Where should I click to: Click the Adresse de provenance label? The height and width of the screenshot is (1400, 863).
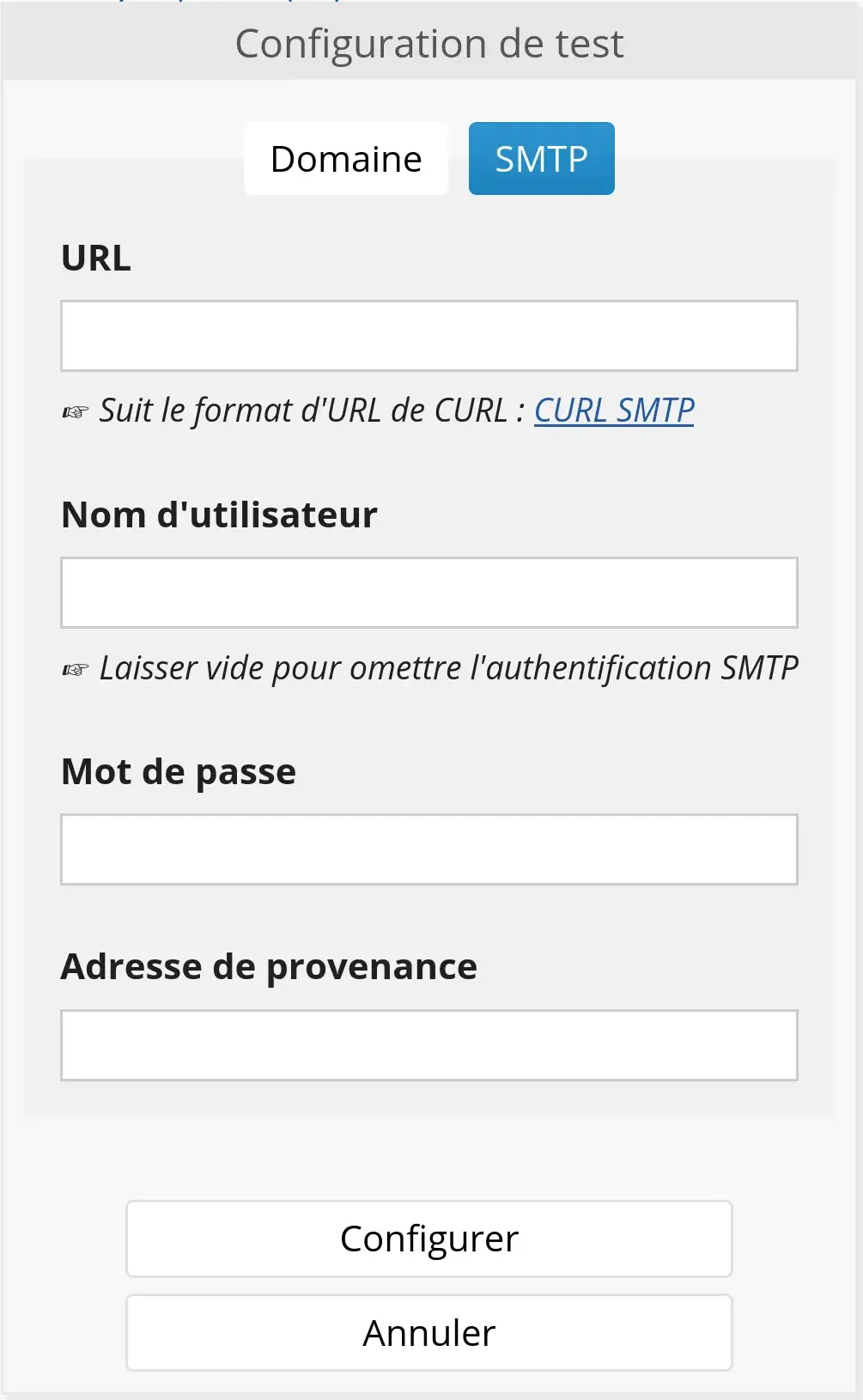[269, 967]
